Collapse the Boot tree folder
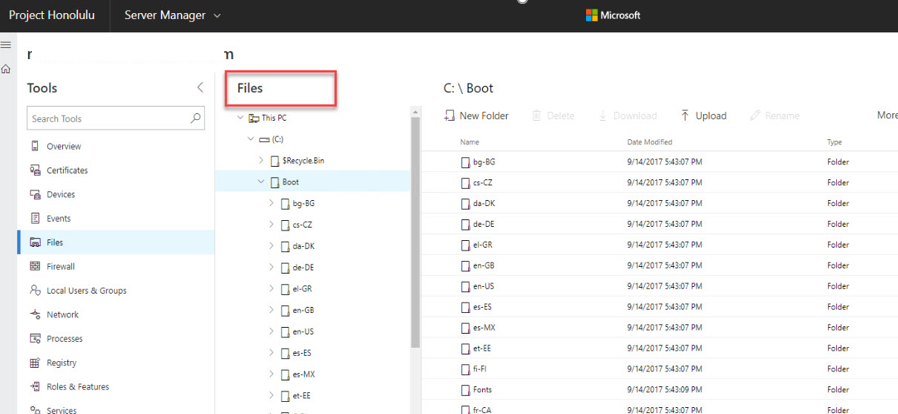 pyautogui.click(x=261, y=182)
